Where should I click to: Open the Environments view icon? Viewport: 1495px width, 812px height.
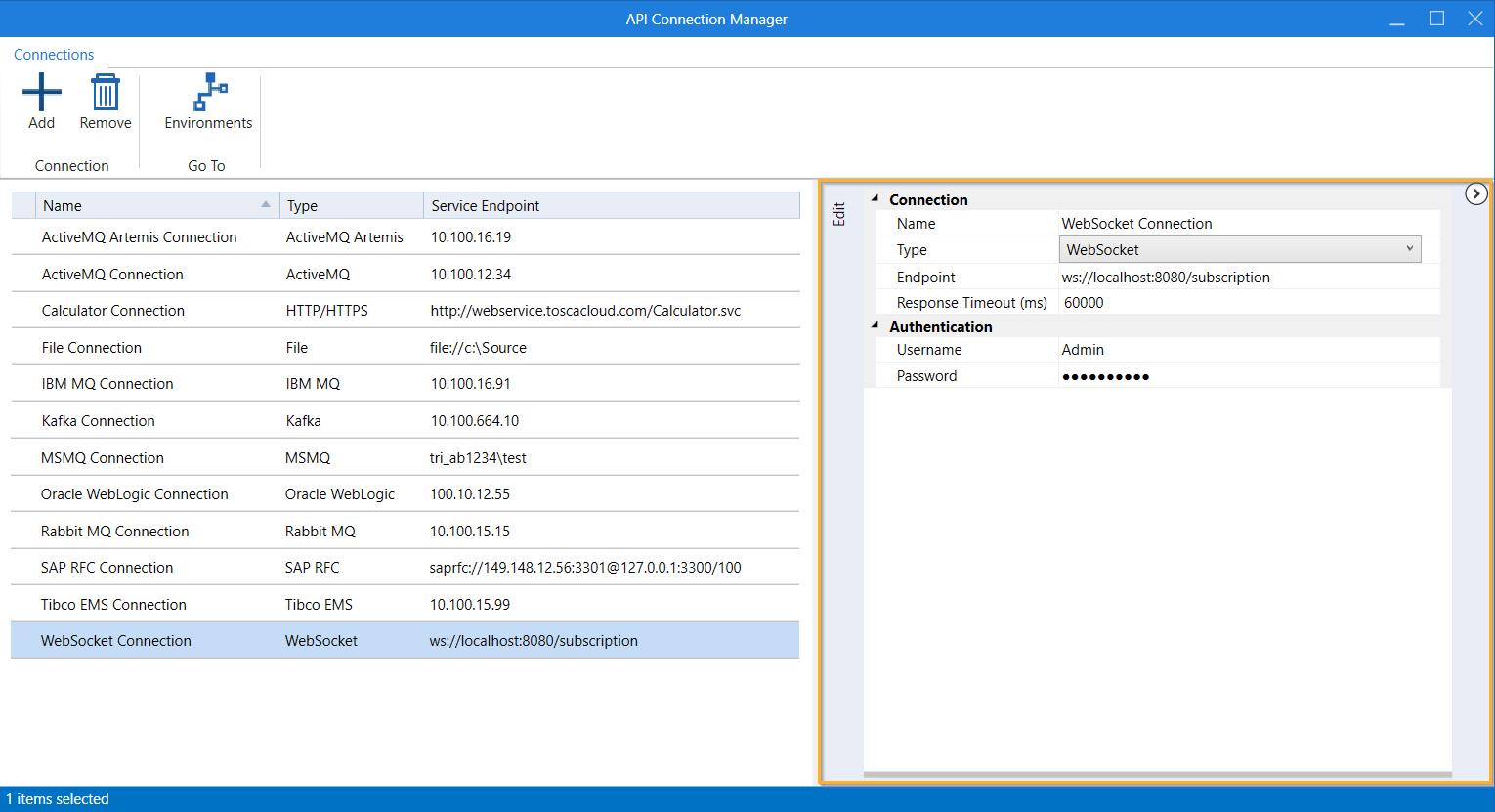tap(208, 93)
